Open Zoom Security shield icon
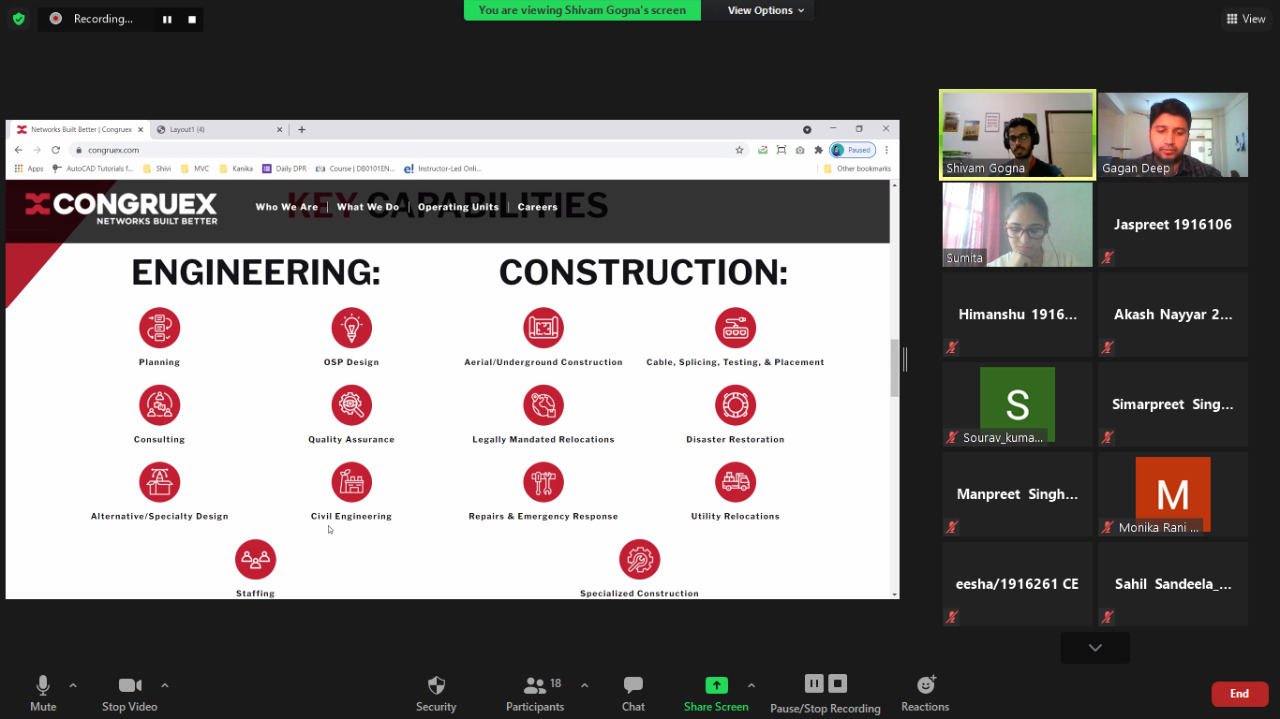 [x=436, y=685]
